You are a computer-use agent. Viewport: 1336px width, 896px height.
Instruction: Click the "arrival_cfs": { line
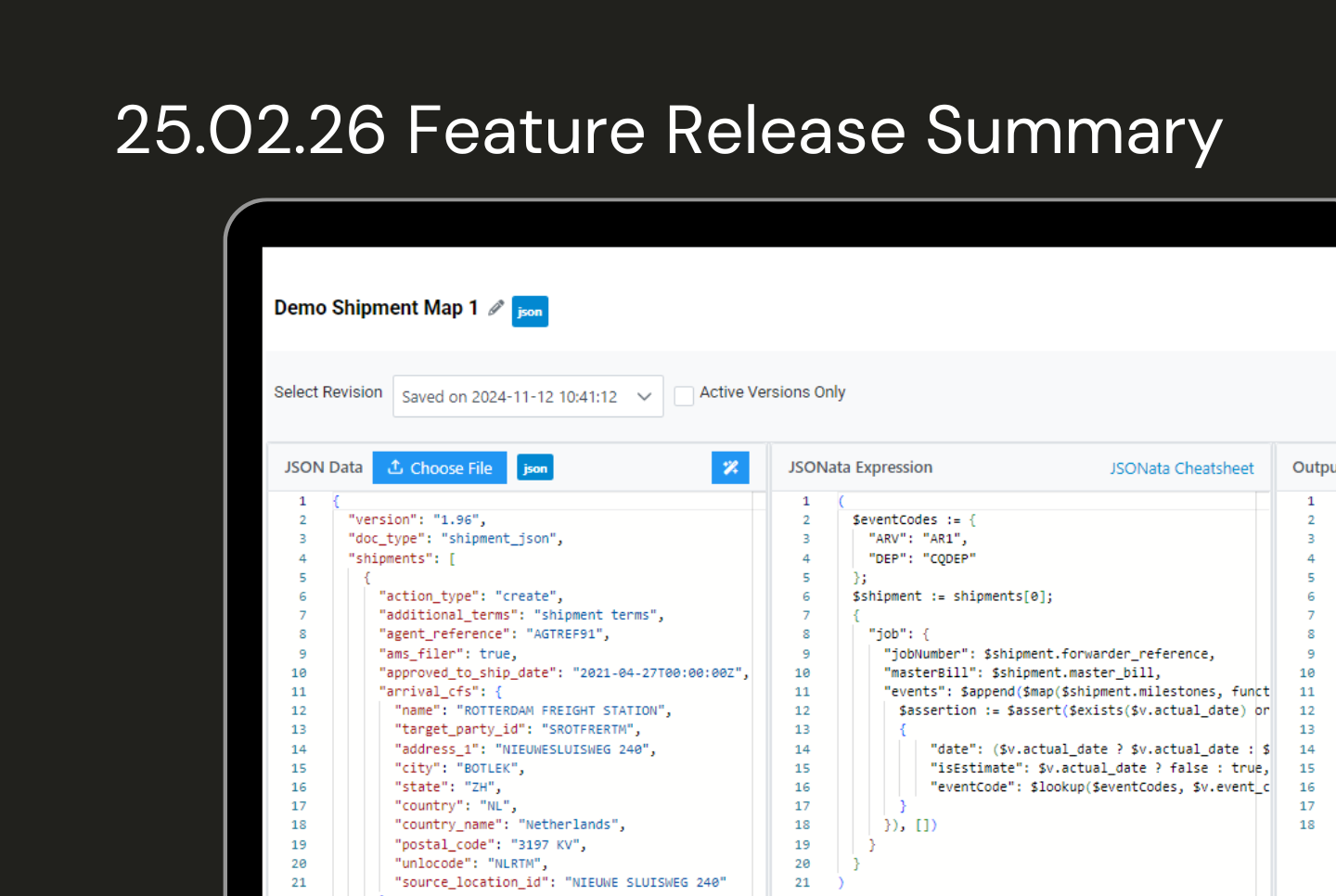(440, 692)
